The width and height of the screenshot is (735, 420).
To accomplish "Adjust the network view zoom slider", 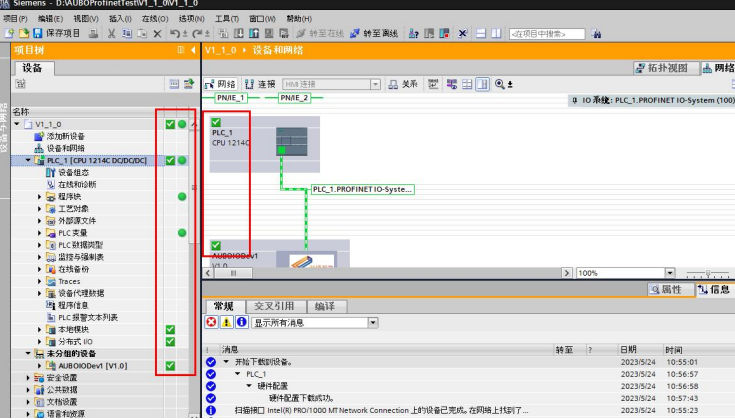I will (x=708, y=273).
